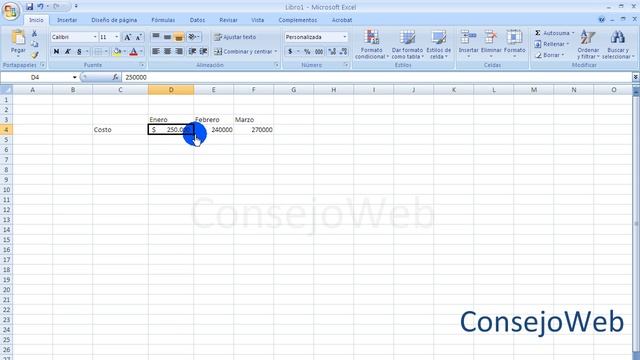Center text horizontally

tap(167, 51)
